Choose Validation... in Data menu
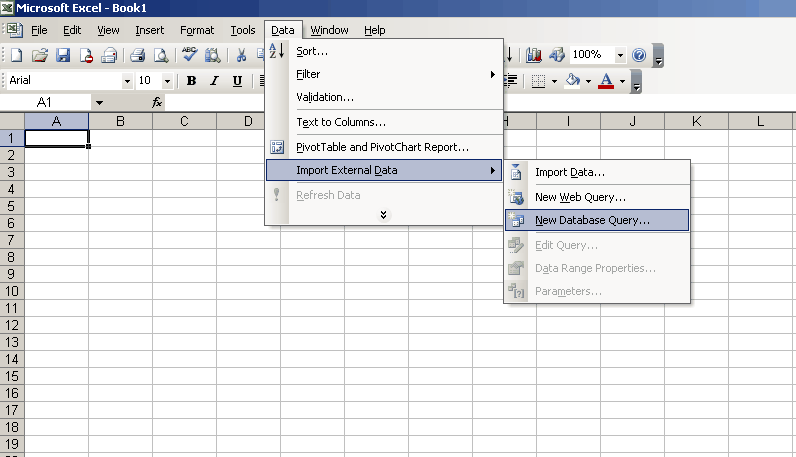This screenshot has width=796, height=457. [384, 97]
